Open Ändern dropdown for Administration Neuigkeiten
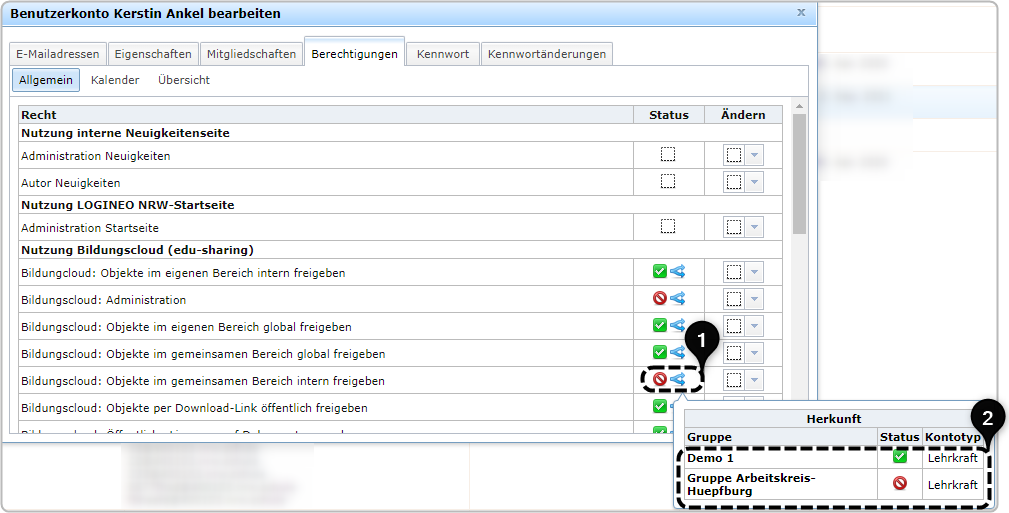Viewport: 1009px width, 513px height. (x=754, y=155)
